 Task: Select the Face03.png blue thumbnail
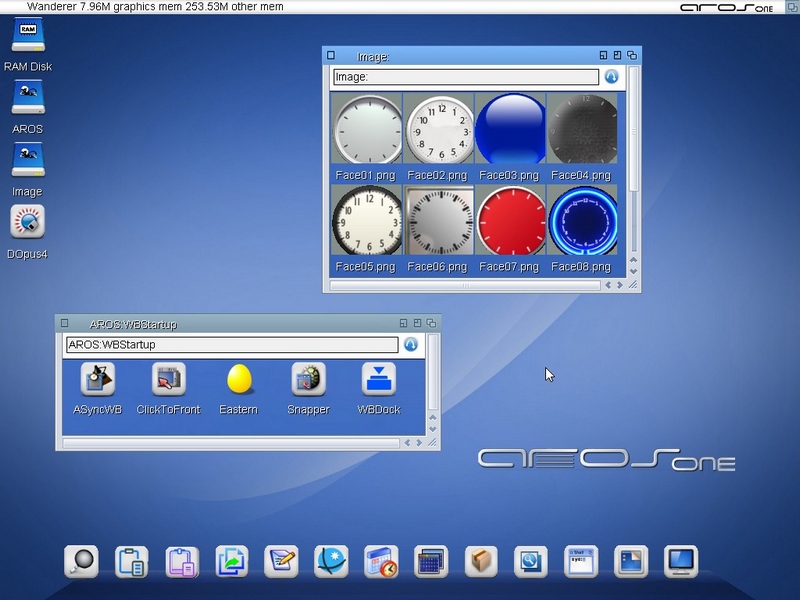click(510, 129)
